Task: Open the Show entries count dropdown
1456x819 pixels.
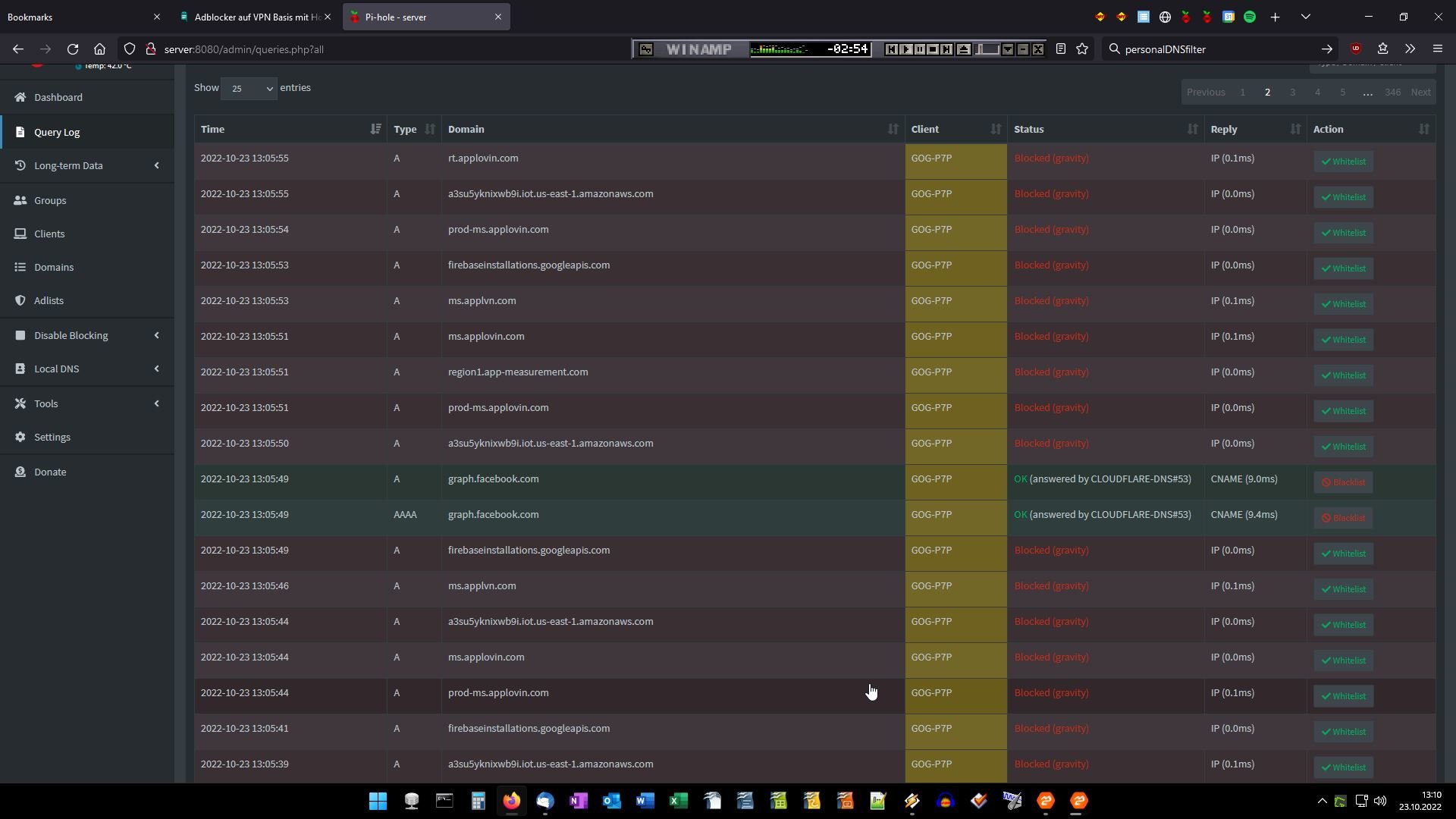Action: tap(249, 89)
